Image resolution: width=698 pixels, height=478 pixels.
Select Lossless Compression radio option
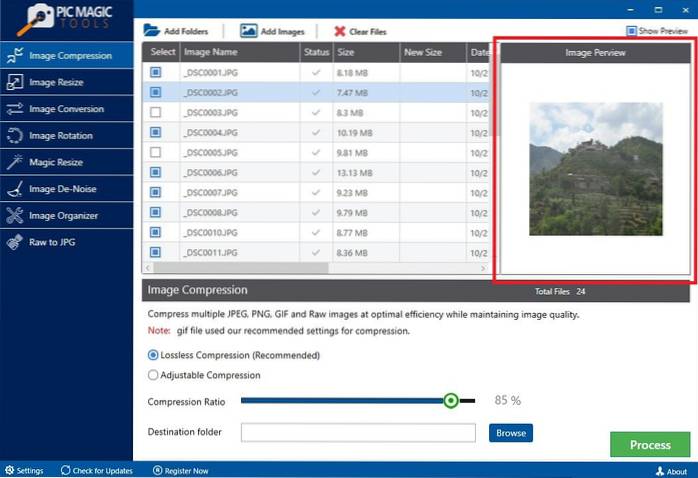(153, 355)
